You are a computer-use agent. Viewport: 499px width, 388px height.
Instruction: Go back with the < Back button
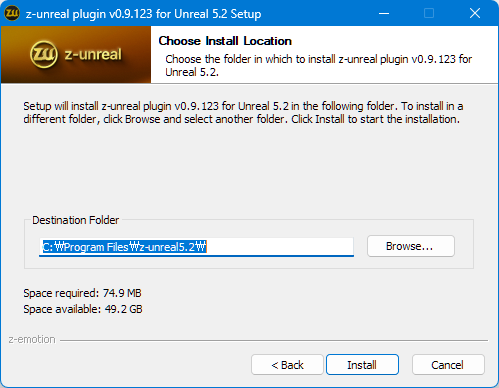pyautogui.click(x=287, y=365)
